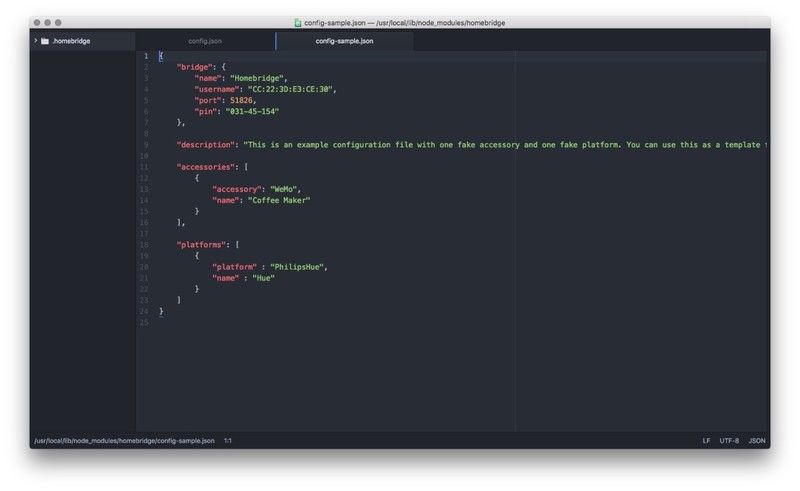Screen dimensions: 800x491
Task: Click the "PhilipsHue" platform value
Action: pos(299,266)
